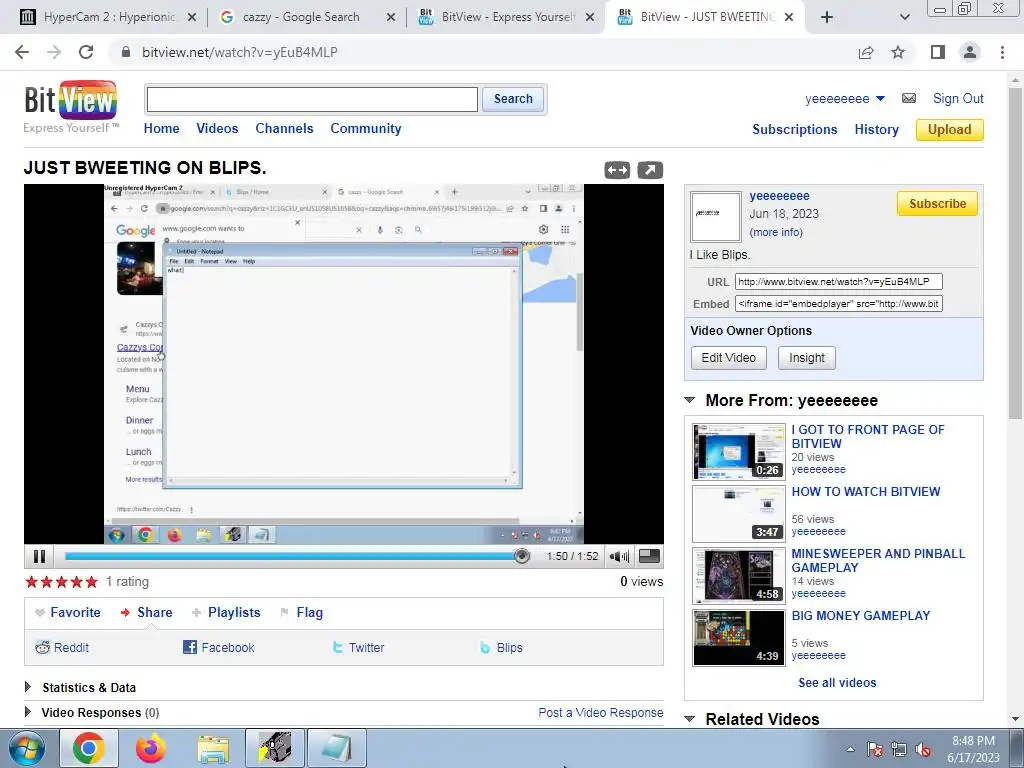The image size is (1024, 768).
Task: Click See all videos link
Action: 837,682
